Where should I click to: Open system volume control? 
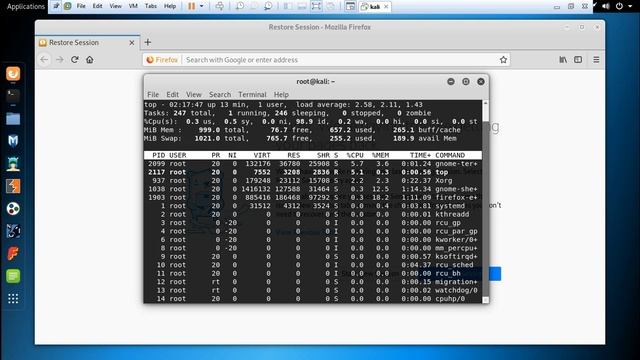(x=606, y=6)
